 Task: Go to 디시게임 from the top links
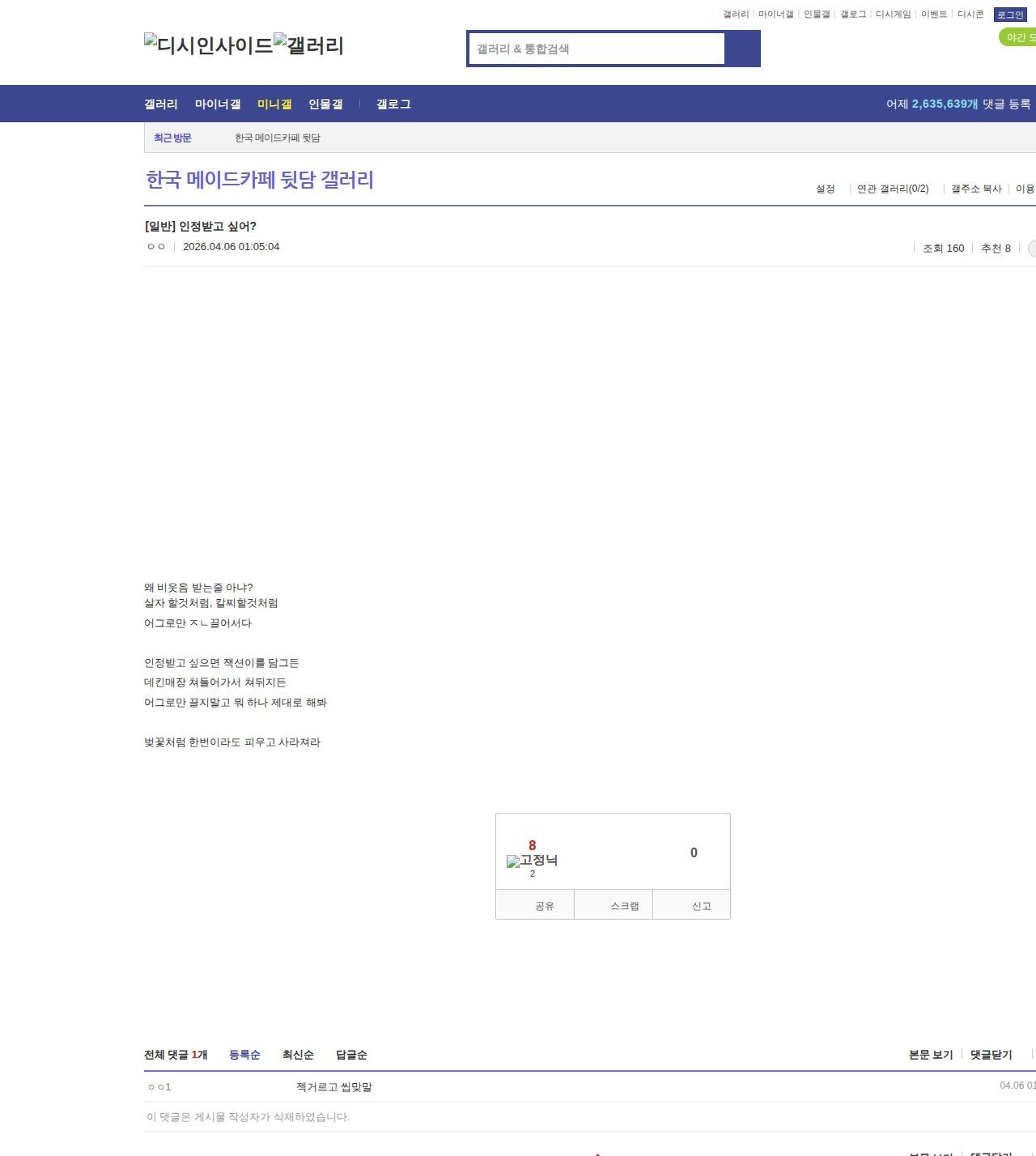[x=894, y=15]
